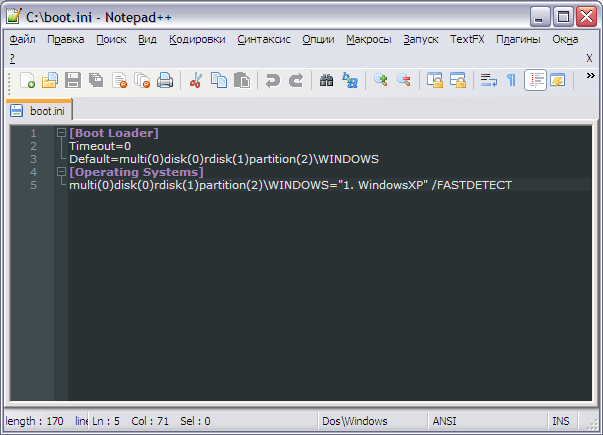
Task: Open the Кодировки menu
Action: pos(197,39)
